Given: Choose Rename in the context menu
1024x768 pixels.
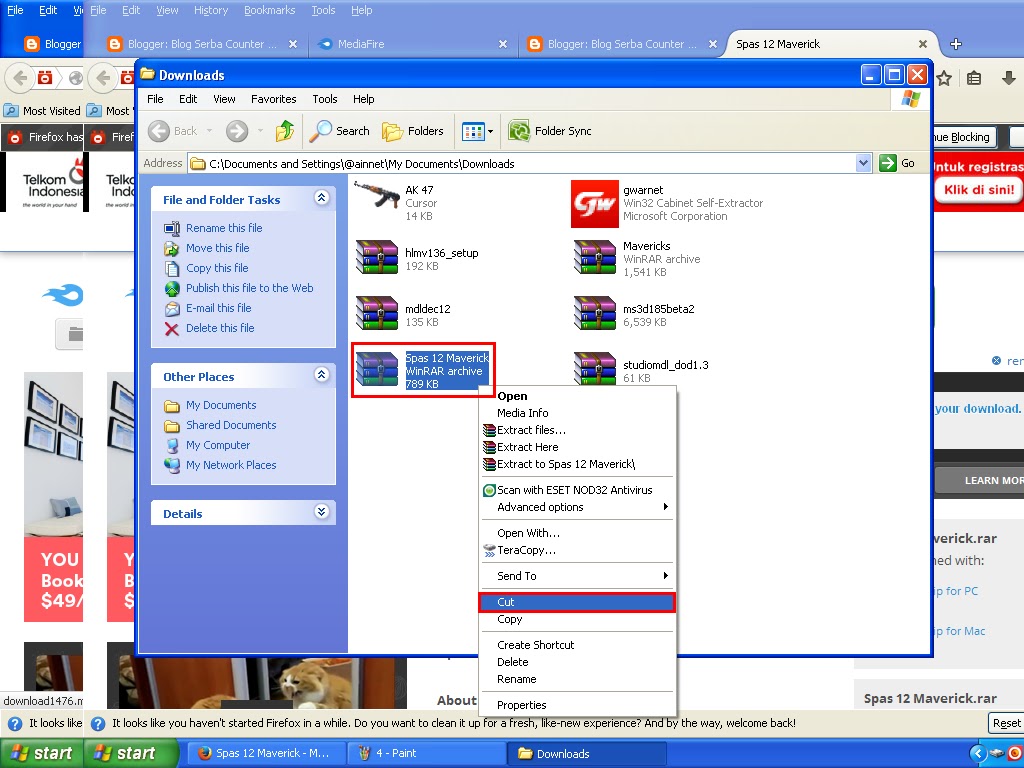Looking at the screenshot, I should tap(577, 679).
